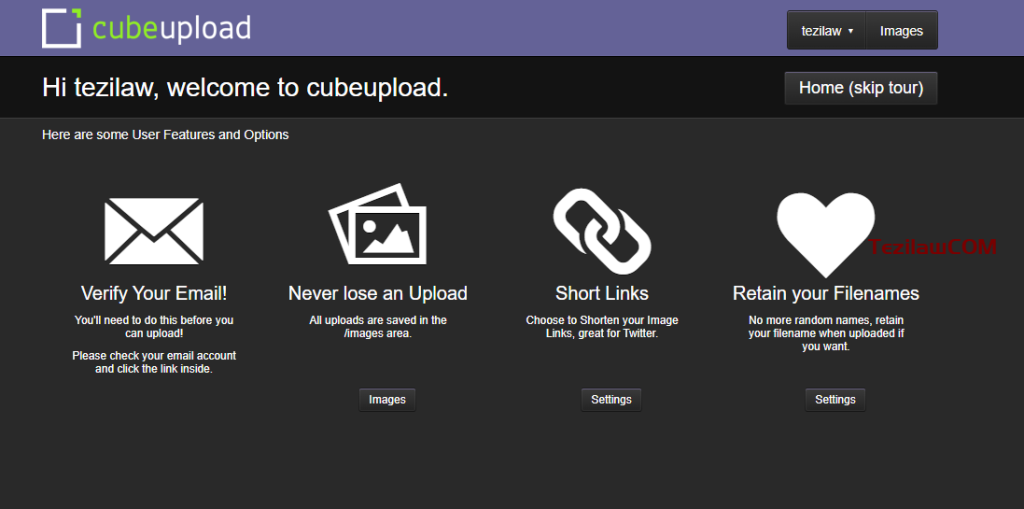1024x509 pixels.
Task: Click 'Choose to Shorten your Image Links' text
Action: pyautogui.click(x=602, y=327)
